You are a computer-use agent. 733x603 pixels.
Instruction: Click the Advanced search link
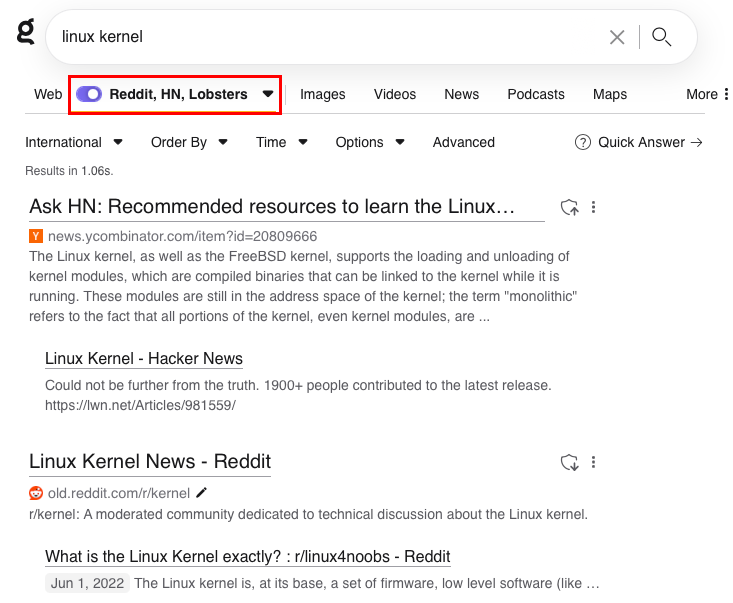(x=463, y=142)
